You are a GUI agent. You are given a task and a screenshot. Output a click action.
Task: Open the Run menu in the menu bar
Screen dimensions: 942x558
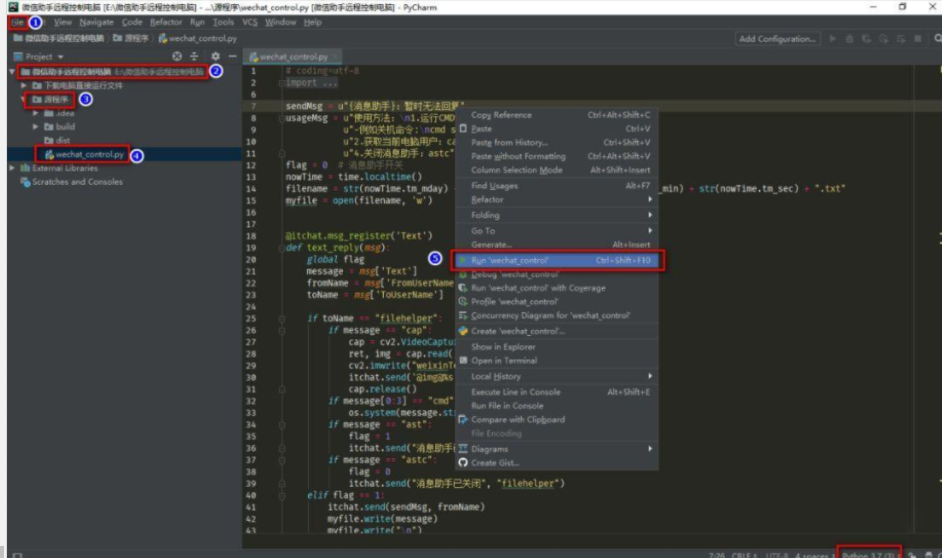(197, 22)
